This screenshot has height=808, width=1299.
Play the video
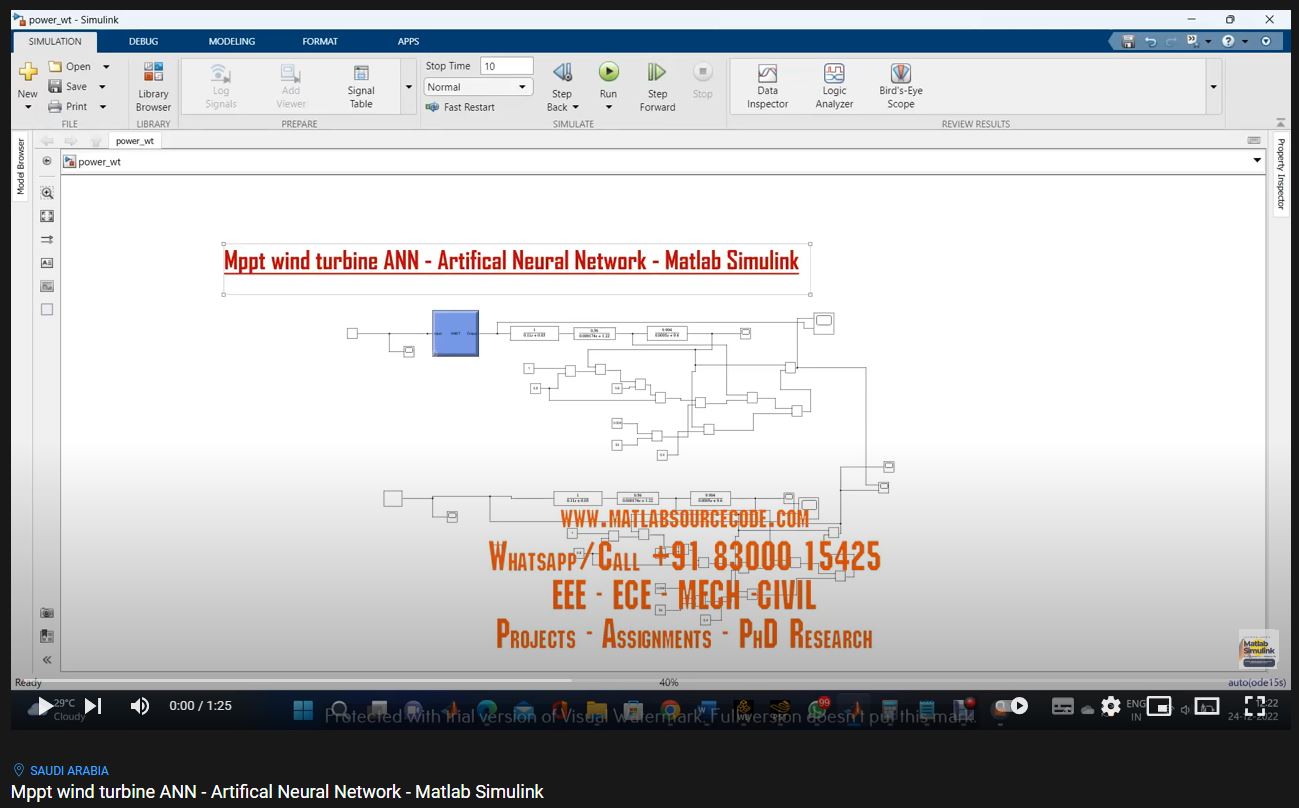click(45, 706)
